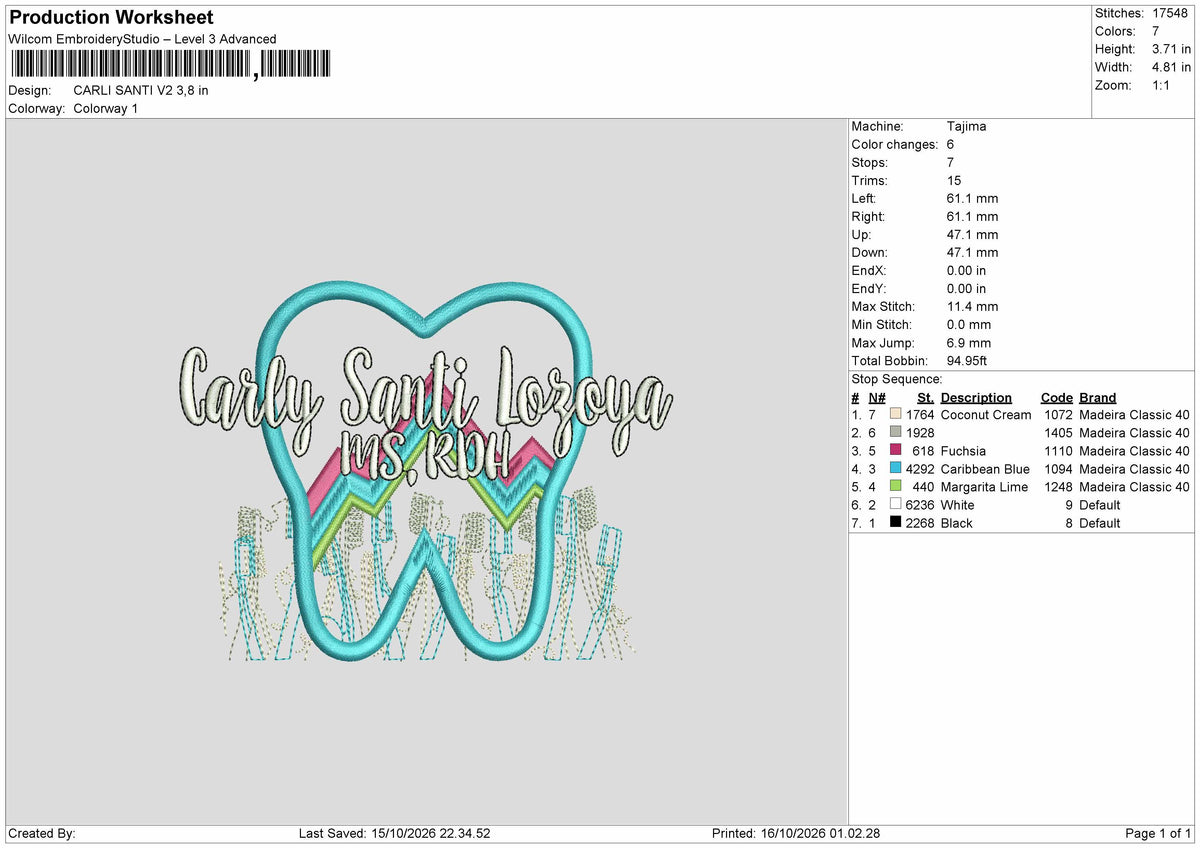Select the Height value 3.71 in
Viewport: 1200px width, 848px height.
(1172, 49)
